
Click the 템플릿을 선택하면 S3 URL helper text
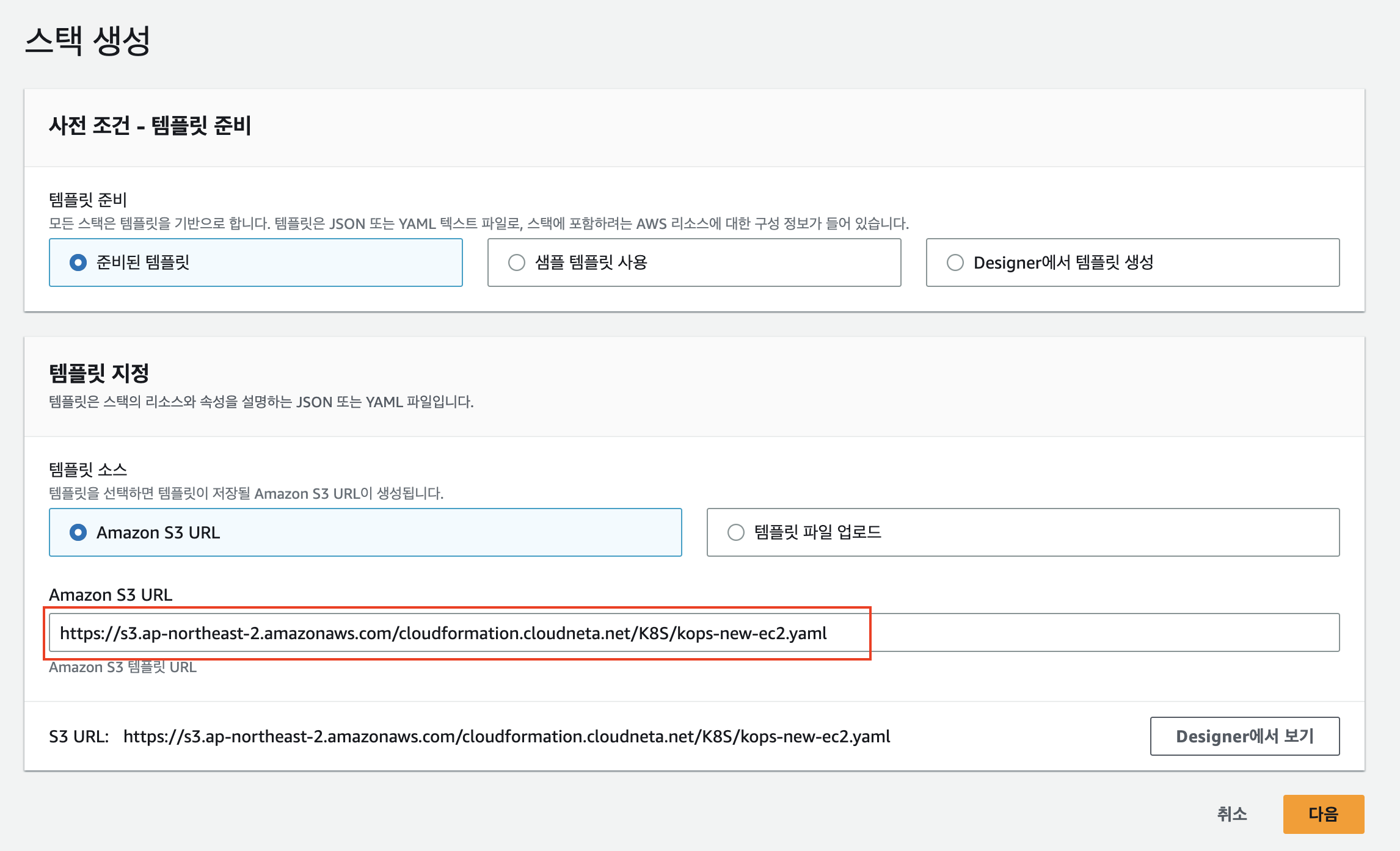pyautogui.click(x=246, y=493)
